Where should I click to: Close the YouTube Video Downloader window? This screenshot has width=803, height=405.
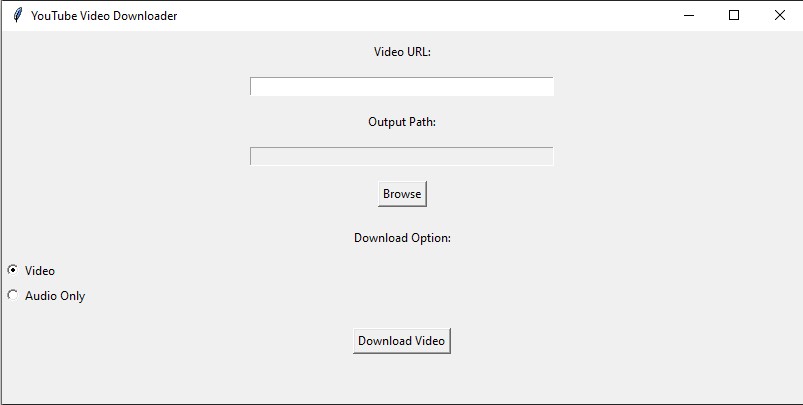pyautogui.click(x=780, y=15)
